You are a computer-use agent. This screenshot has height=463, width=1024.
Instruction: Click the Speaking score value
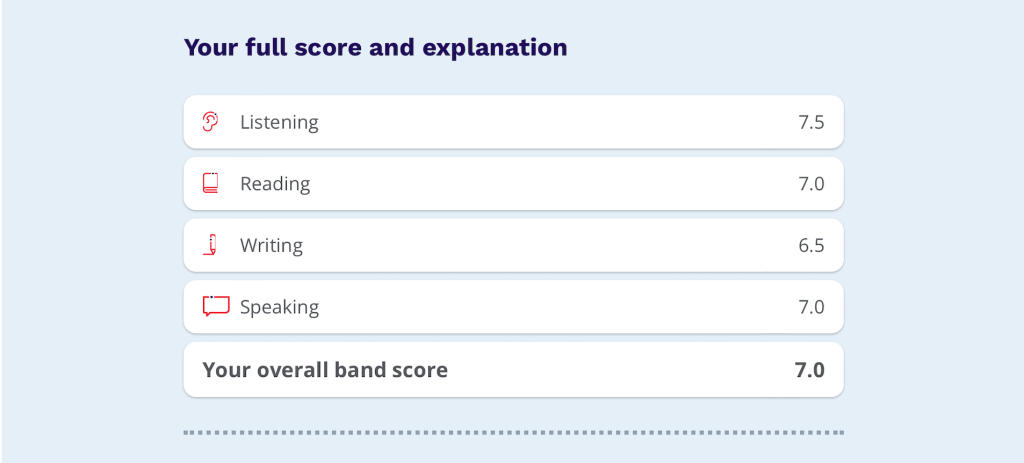(x=811, y=307)
